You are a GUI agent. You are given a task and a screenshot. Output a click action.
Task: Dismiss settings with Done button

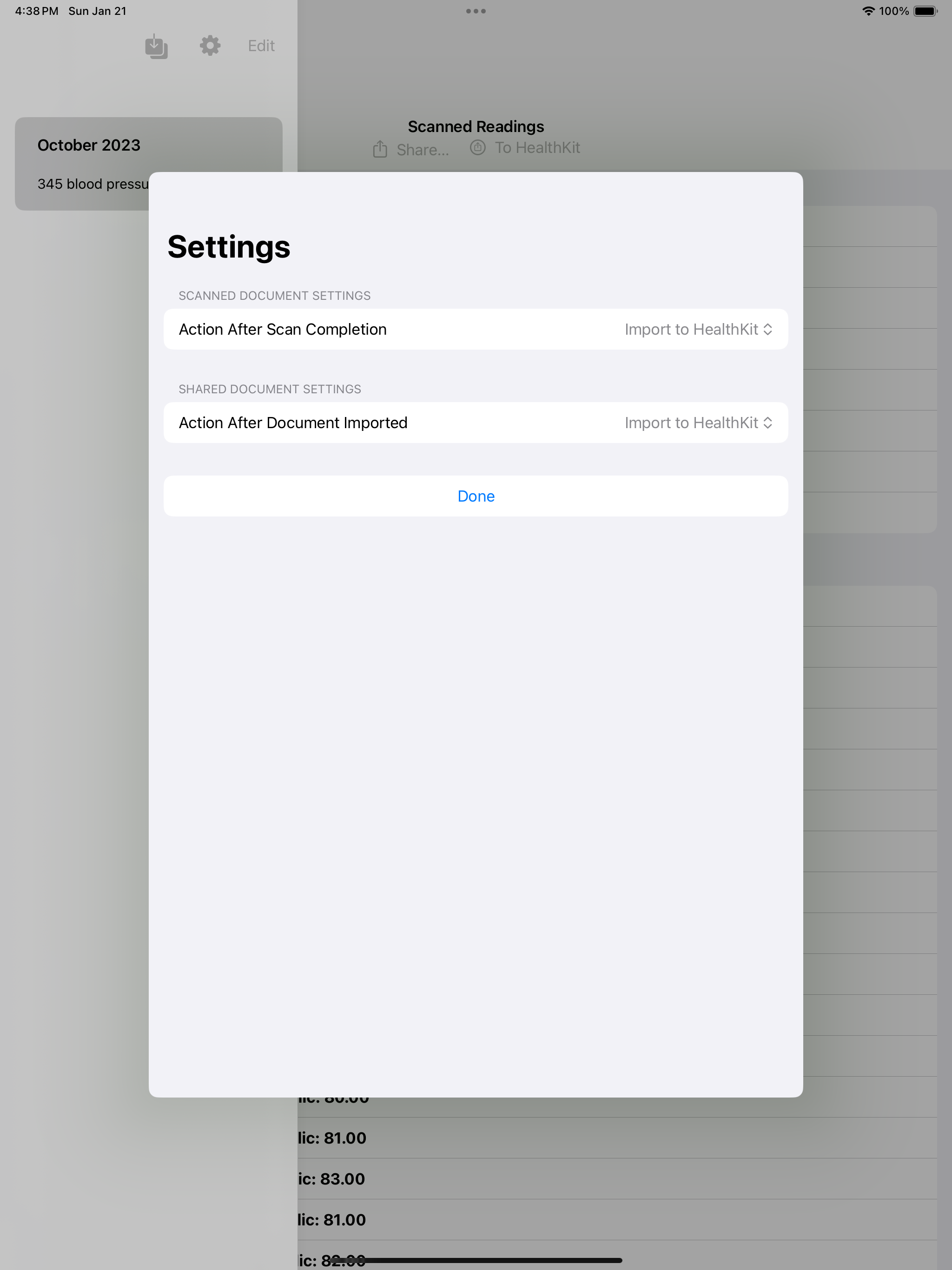[476, 496]
